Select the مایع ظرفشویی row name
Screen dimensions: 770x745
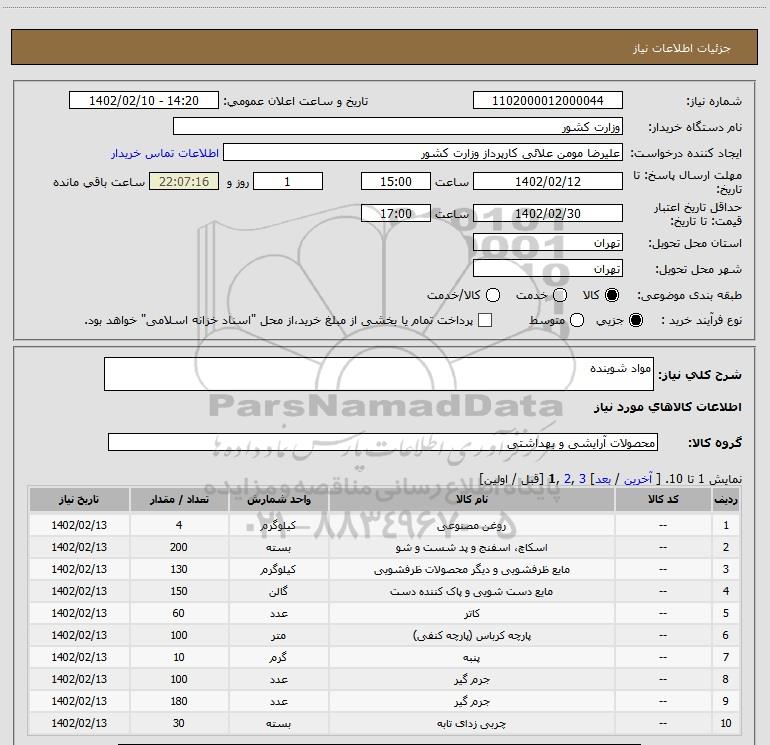471,569
